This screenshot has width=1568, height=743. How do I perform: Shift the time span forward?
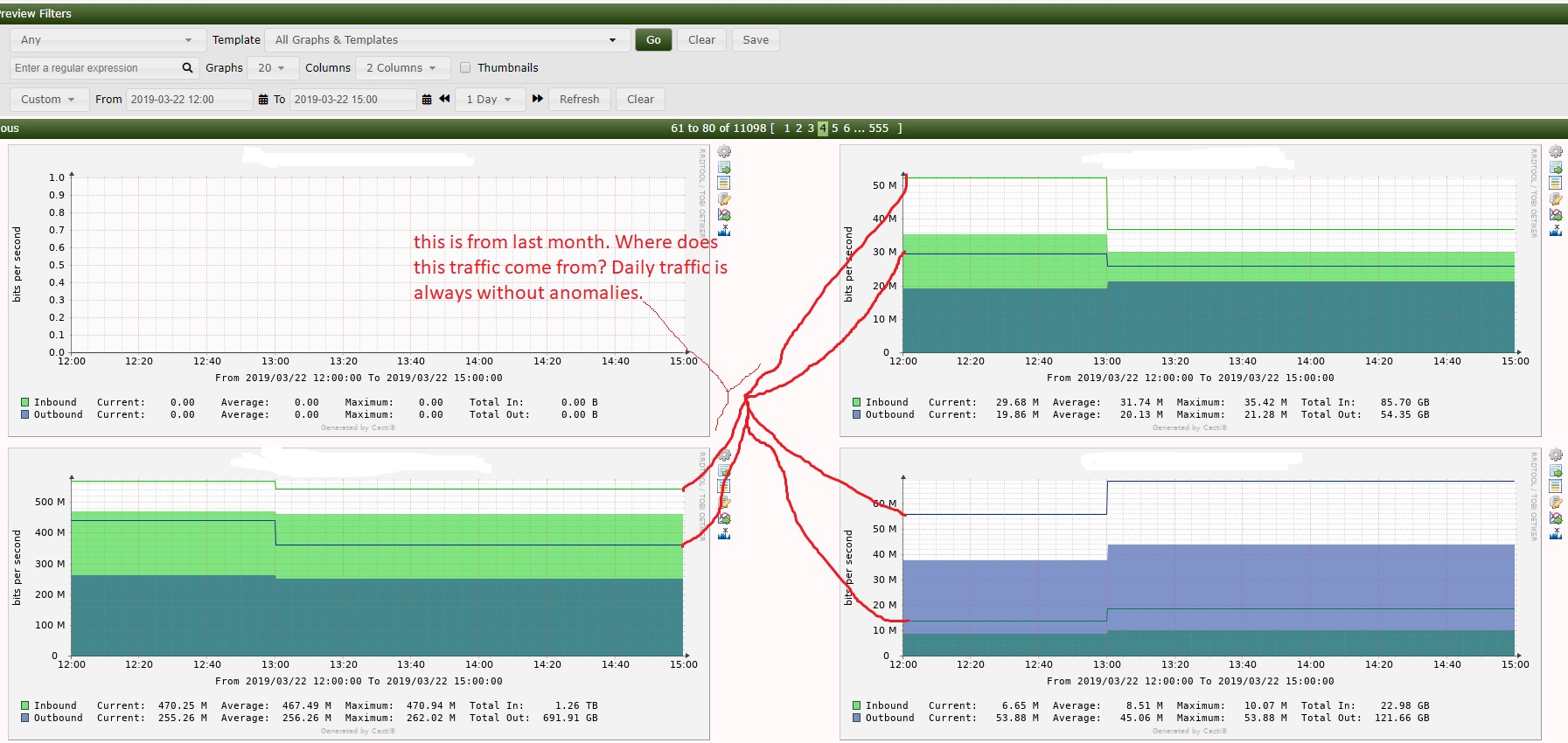538,99
